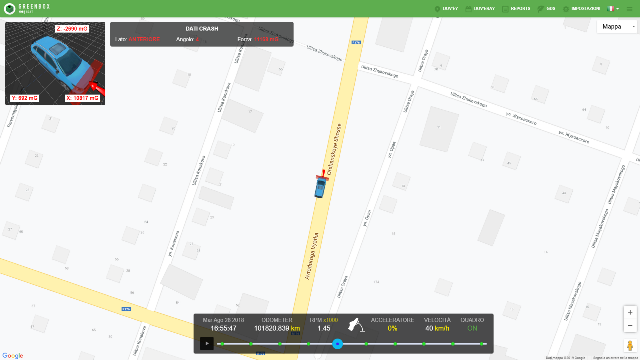
Task: Click the accelerator pedal icon
Action: coord(356,325)
